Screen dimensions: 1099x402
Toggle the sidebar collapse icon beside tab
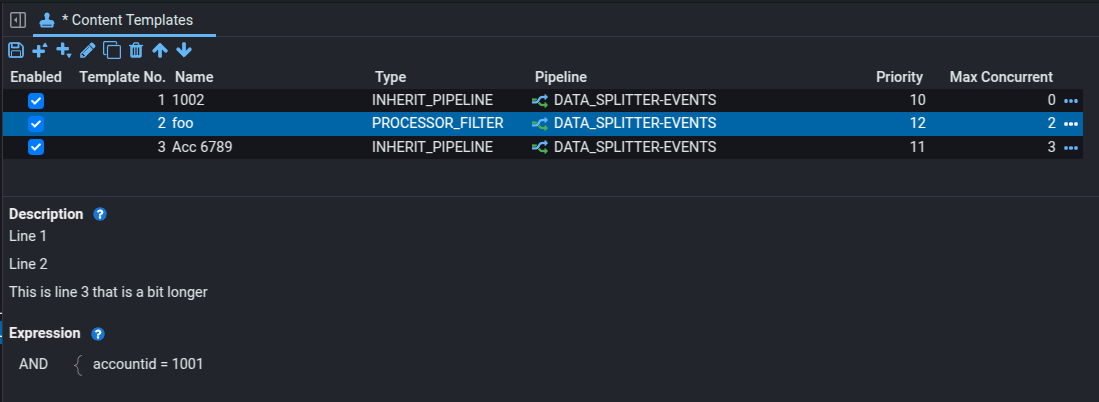[x=17, y=19]
